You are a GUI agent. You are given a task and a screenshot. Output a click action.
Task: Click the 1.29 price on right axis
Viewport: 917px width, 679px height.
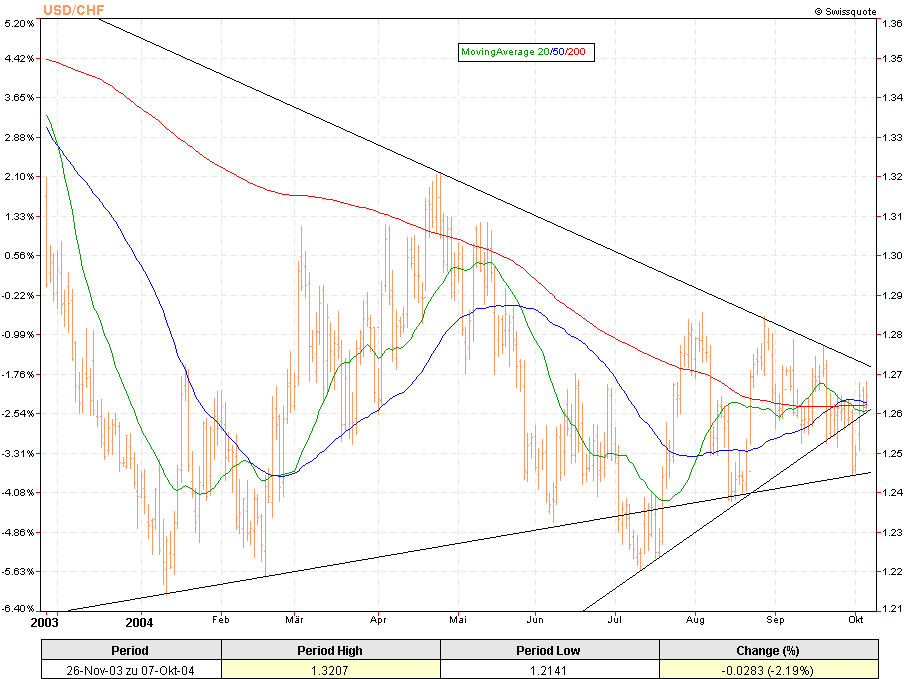tap(892, 295)
